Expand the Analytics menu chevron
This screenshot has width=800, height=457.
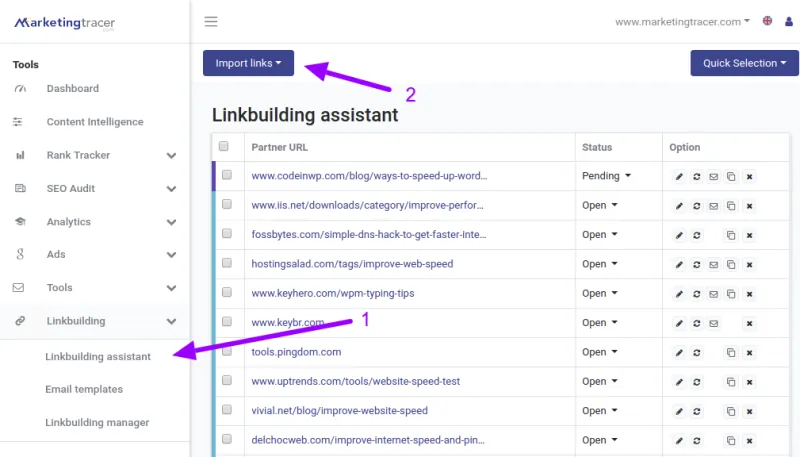[171, 222]
